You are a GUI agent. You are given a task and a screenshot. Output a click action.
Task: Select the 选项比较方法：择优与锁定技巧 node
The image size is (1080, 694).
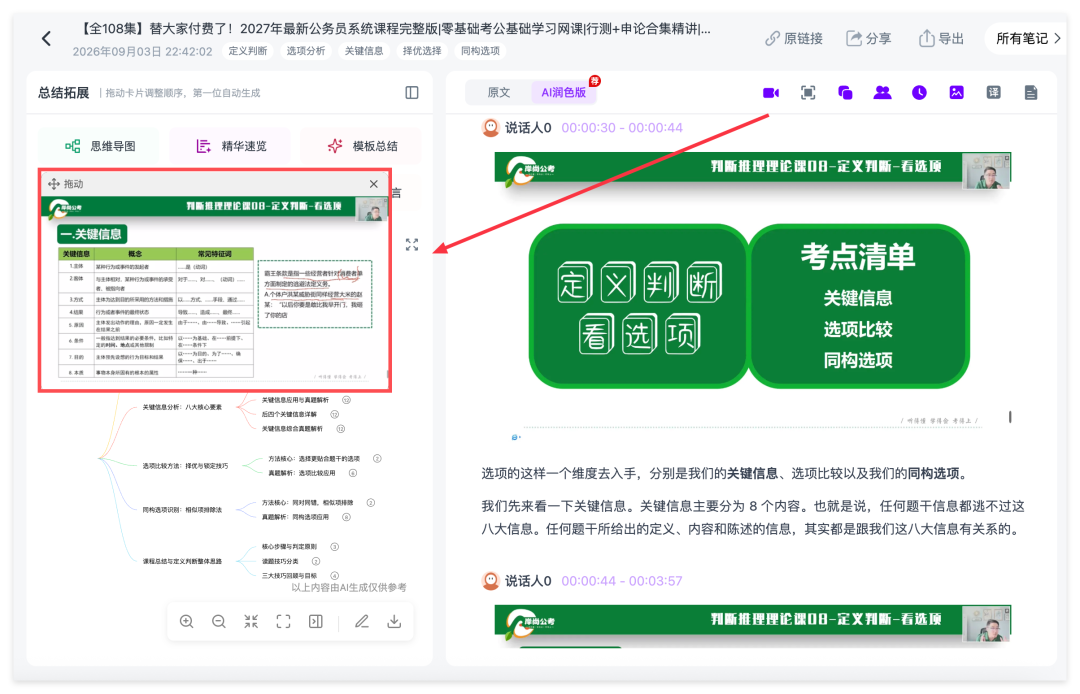click(x=185, y=466)
